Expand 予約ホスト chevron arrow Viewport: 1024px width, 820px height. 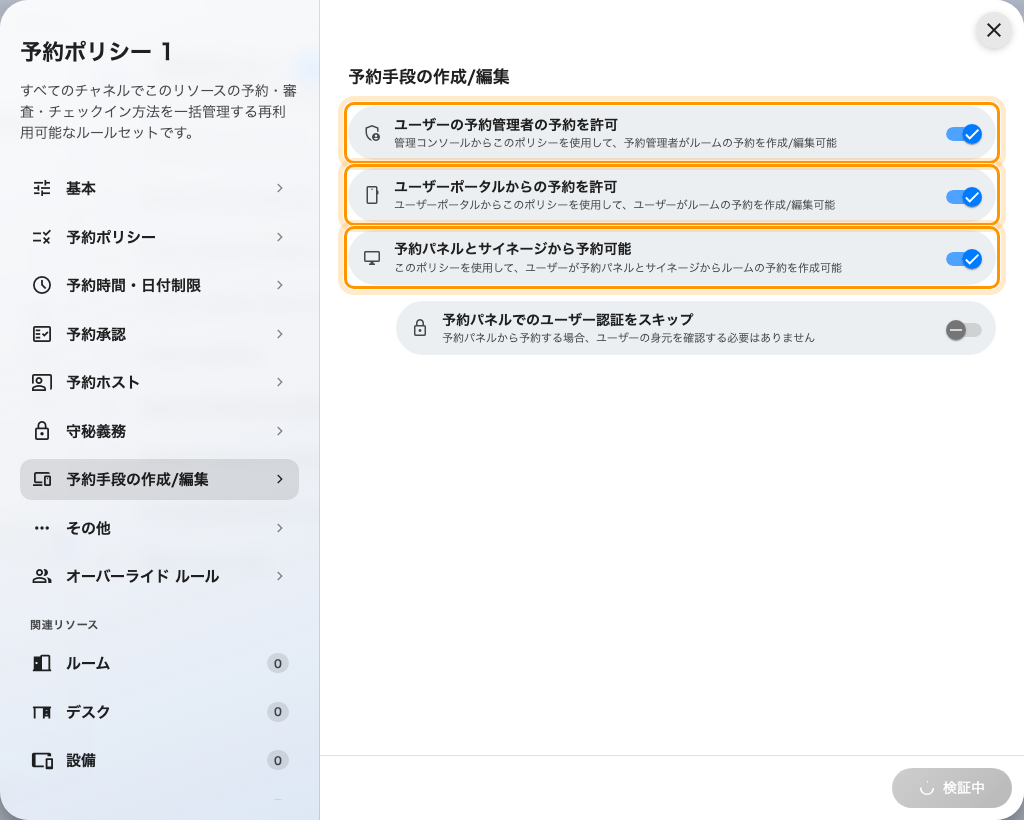pyautogui.click(x=280, y=382)
